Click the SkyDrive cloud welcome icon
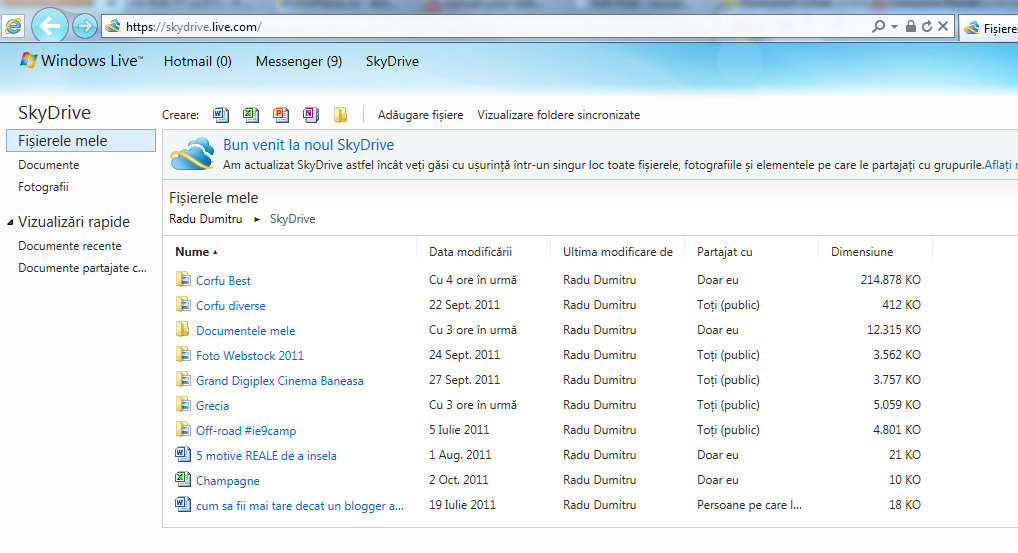Viewport: 1018px width, 553px height. [x=192, y=154]
